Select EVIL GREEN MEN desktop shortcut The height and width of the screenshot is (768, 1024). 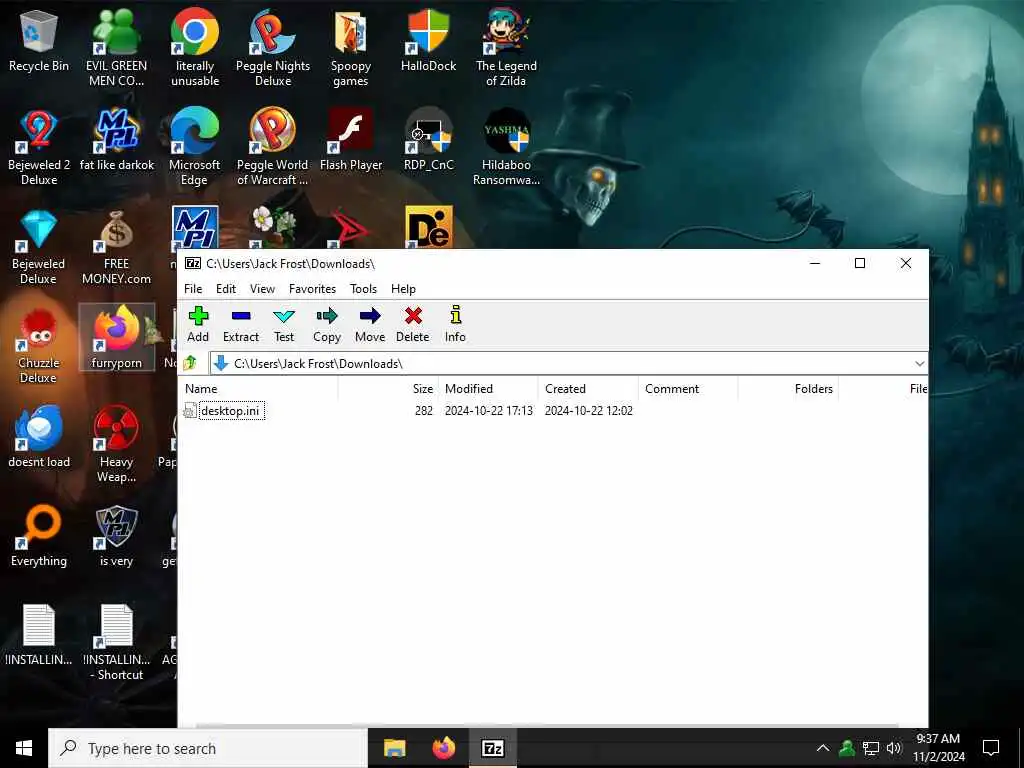116,49
